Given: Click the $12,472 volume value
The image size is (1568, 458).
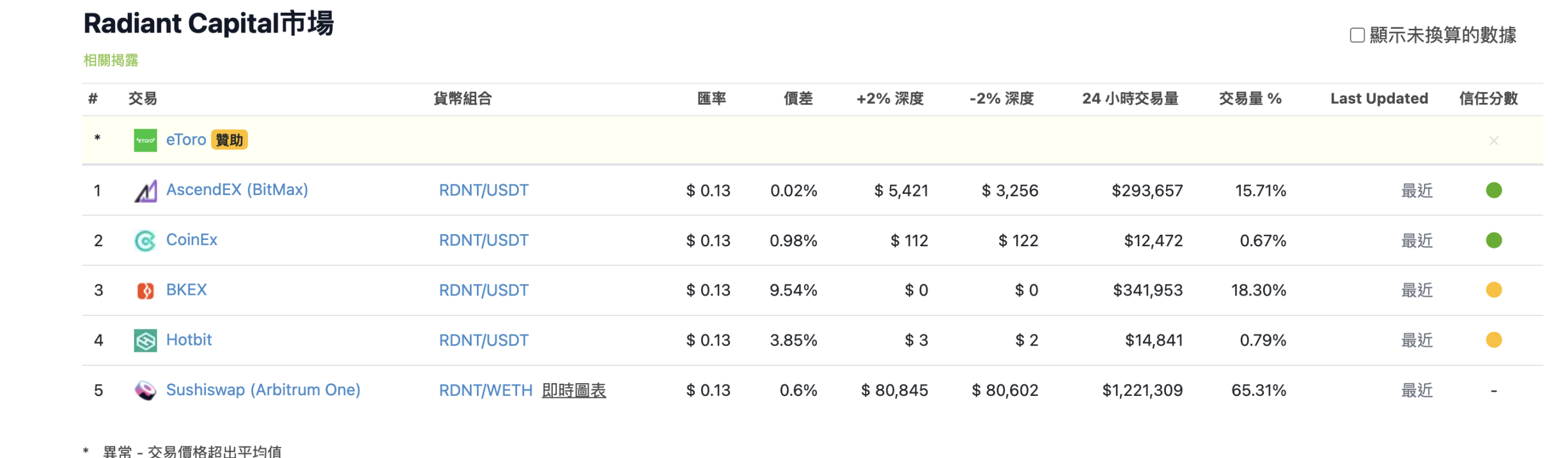Looking at the screenshot, I should pyautogui.click(x=1154, y=241).
